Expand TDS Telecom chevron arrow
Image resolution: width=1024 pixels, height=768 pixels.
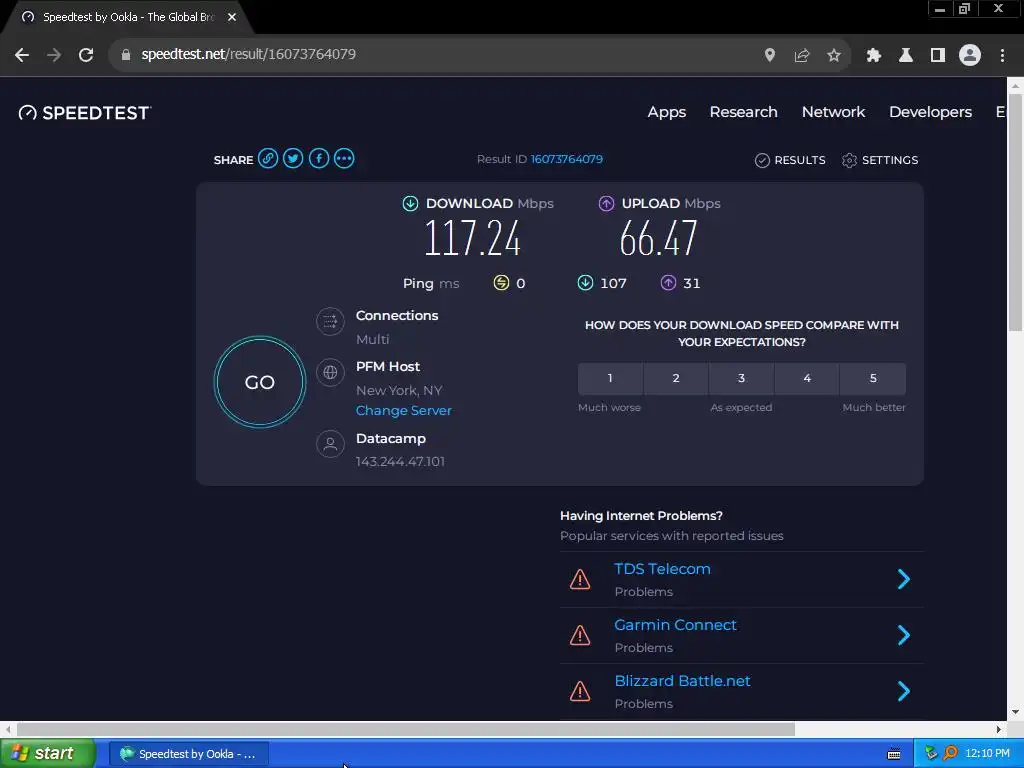coord(904,579)
